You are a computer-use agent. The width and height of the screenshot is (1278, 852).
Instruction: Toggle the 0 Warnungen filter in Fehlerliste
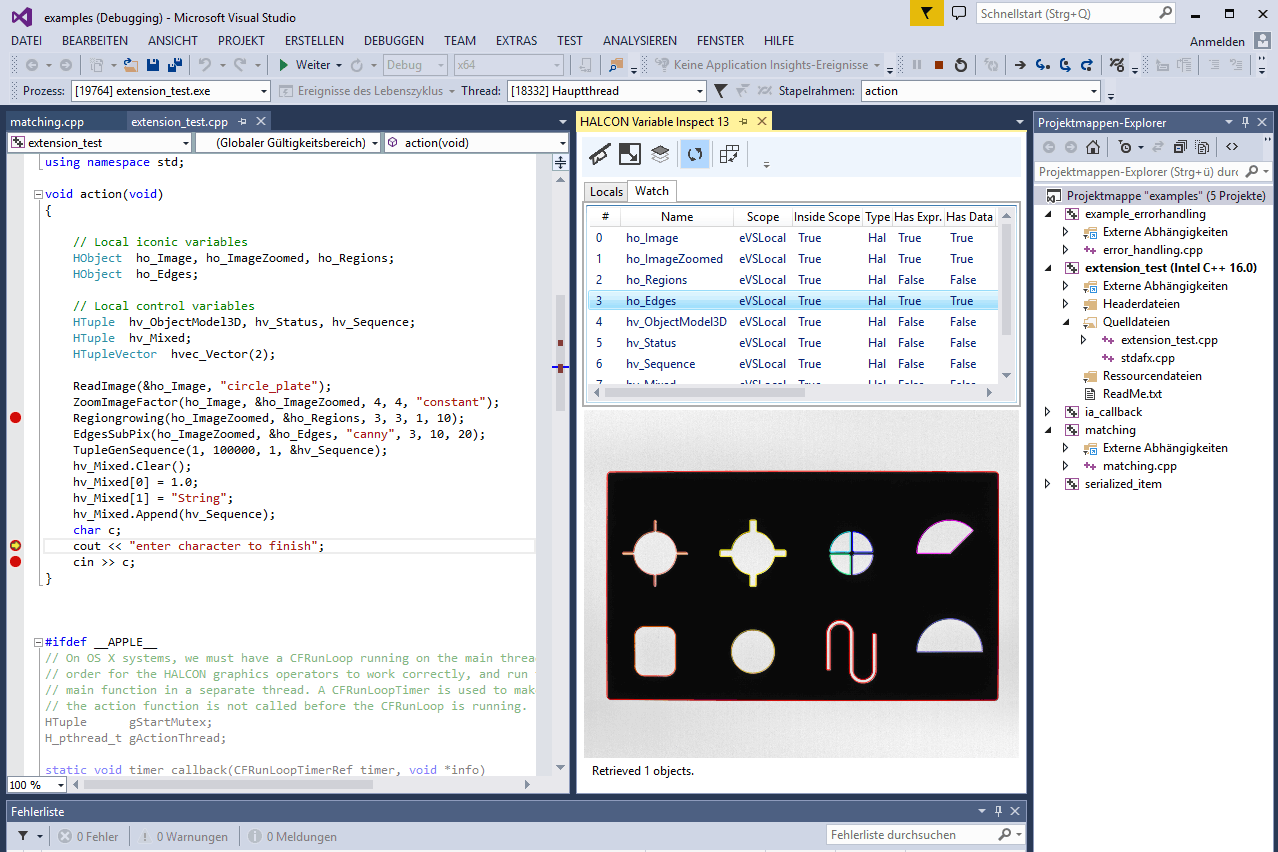(184, 836)
